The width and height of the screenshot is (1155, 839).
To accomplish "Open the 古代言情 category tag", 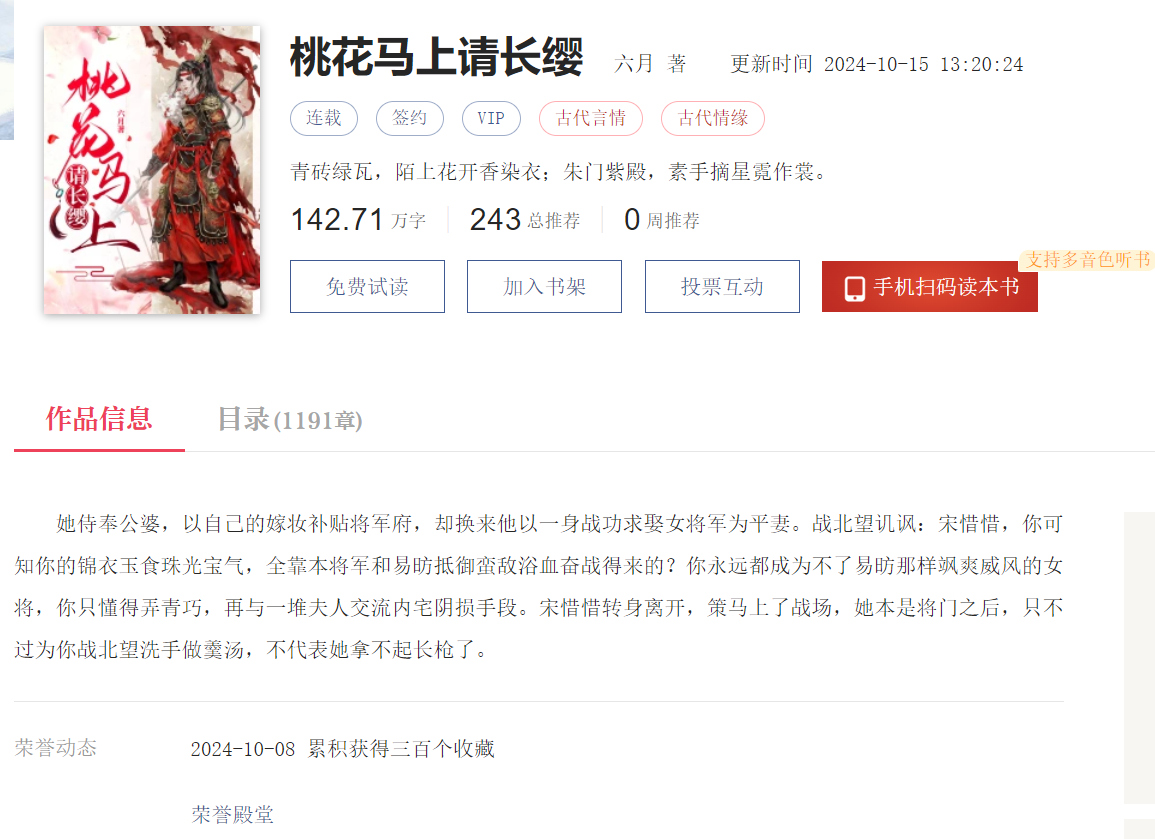I will [x=591, y=118].
